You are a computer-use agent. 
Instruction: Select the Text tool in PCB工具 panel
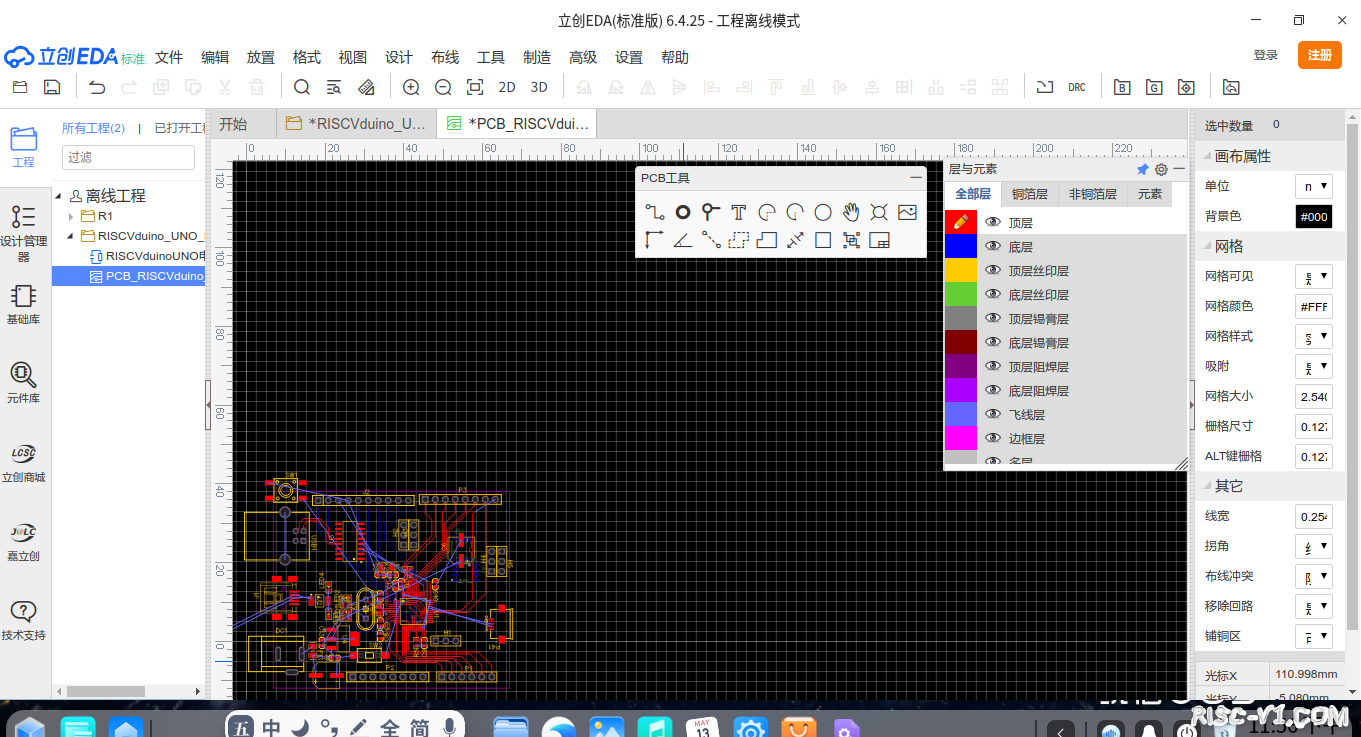coord(737,212)
